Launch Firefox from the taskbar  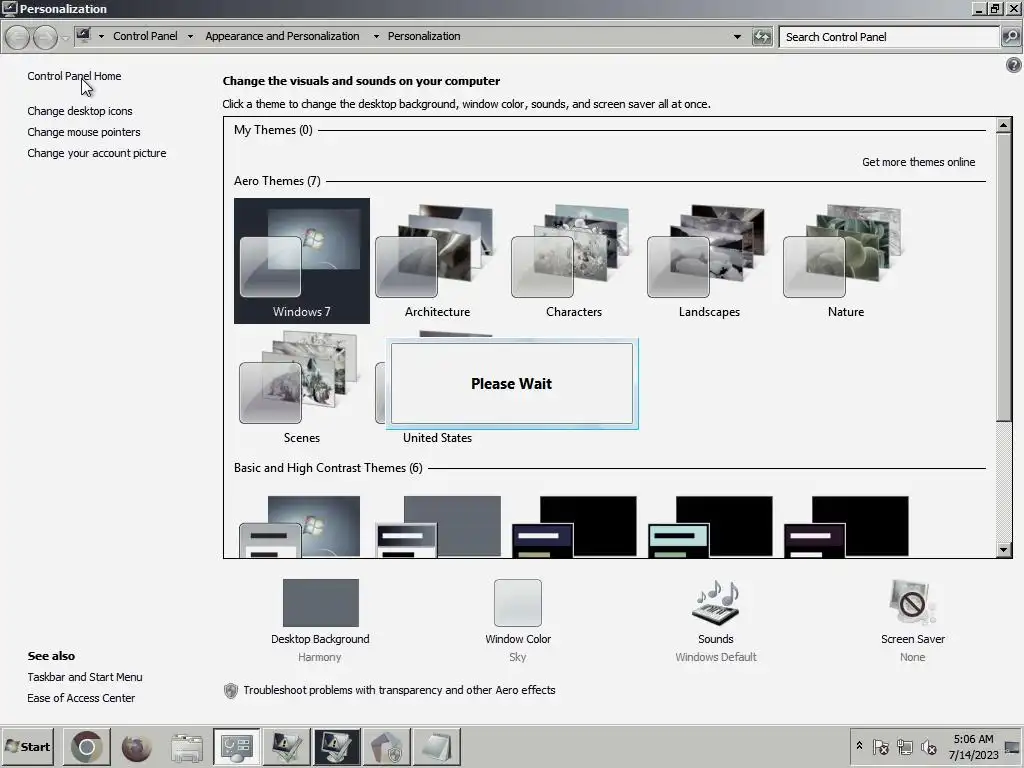pyautogui.click(x=136, y=747)
